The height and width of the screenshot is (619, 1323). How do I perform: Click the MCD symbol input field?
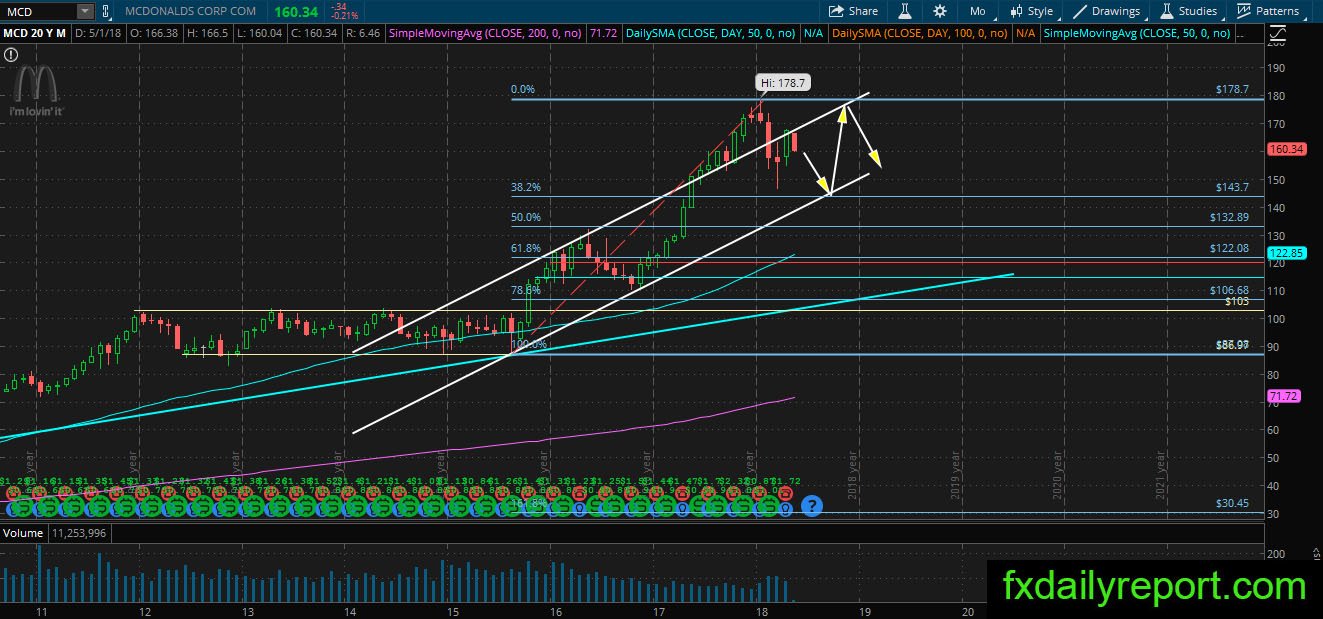[x=40, y=11]
